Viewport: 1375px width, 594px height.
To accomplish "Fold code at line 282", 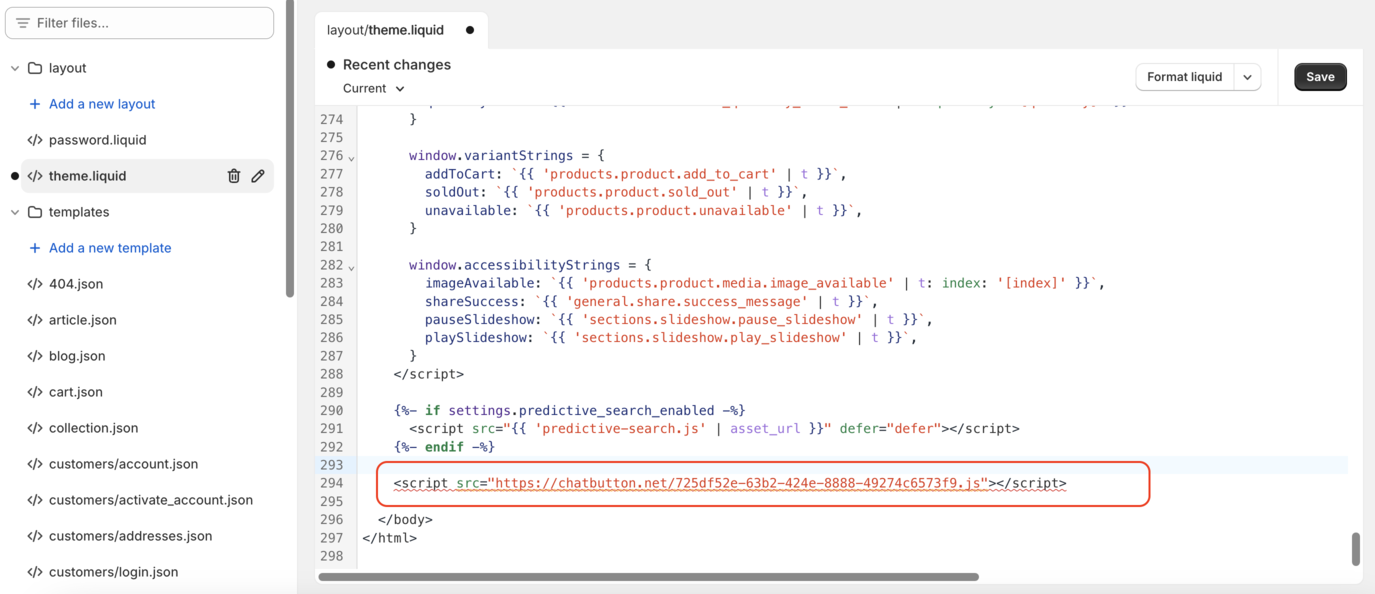I will (351, 267).
